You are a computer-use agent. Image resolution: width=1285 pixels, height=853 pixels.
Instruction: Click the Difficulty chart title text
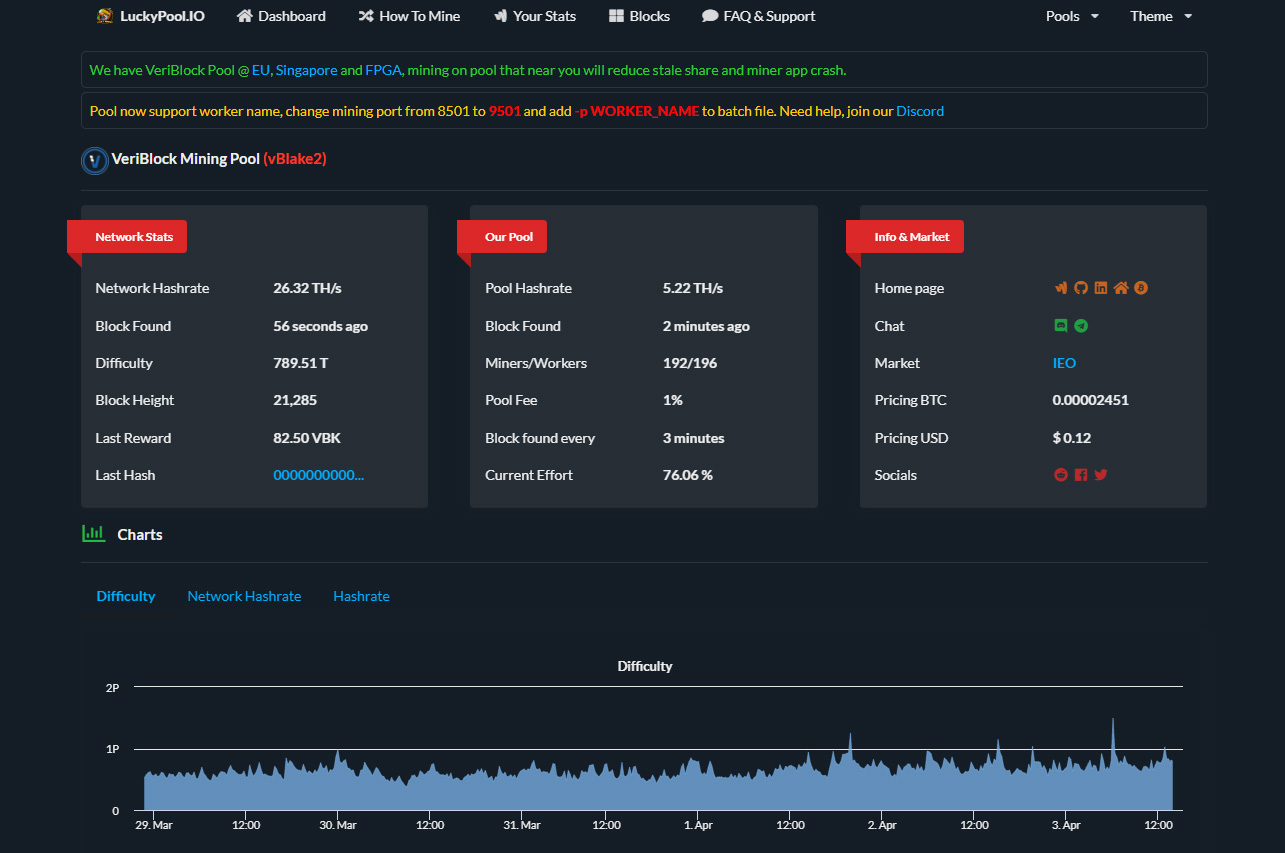pyautogui.click(x=645, y=666)
